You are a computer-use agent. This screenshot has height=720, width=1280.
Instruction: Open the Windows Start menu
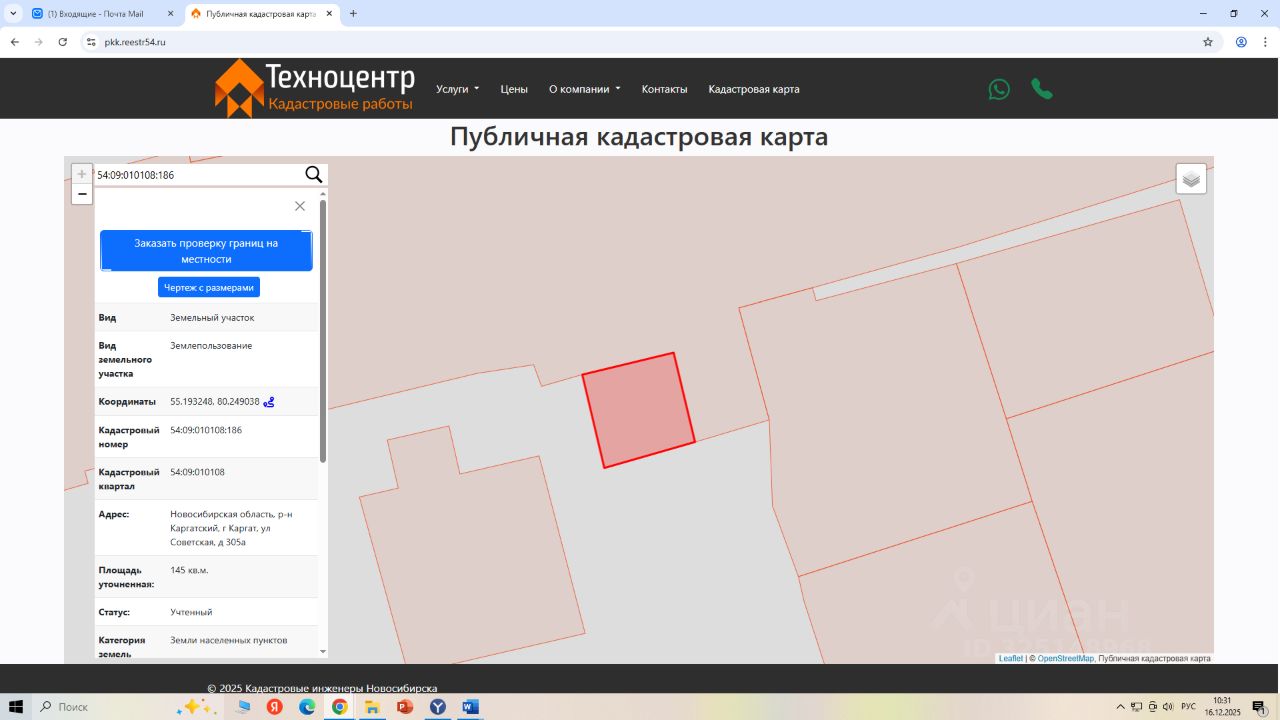[16, 707]
